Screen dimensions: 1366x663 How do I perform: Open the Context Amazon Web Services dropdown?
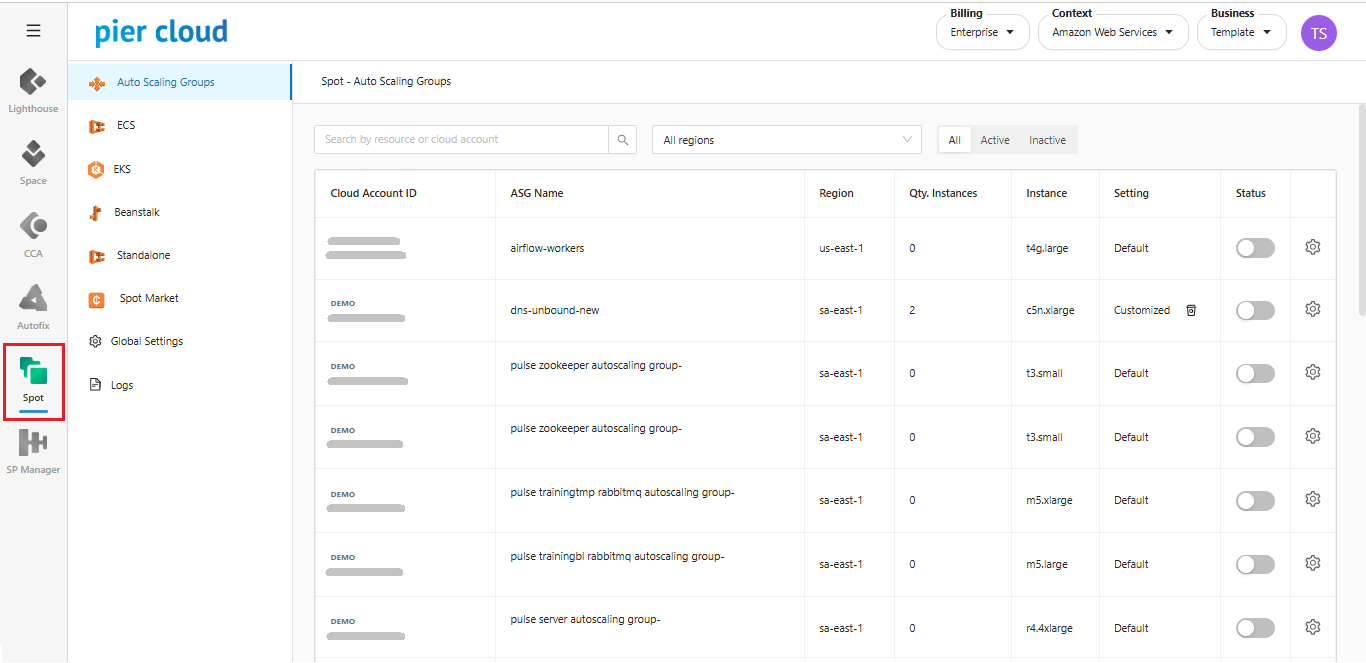(x=1112, y=32)
